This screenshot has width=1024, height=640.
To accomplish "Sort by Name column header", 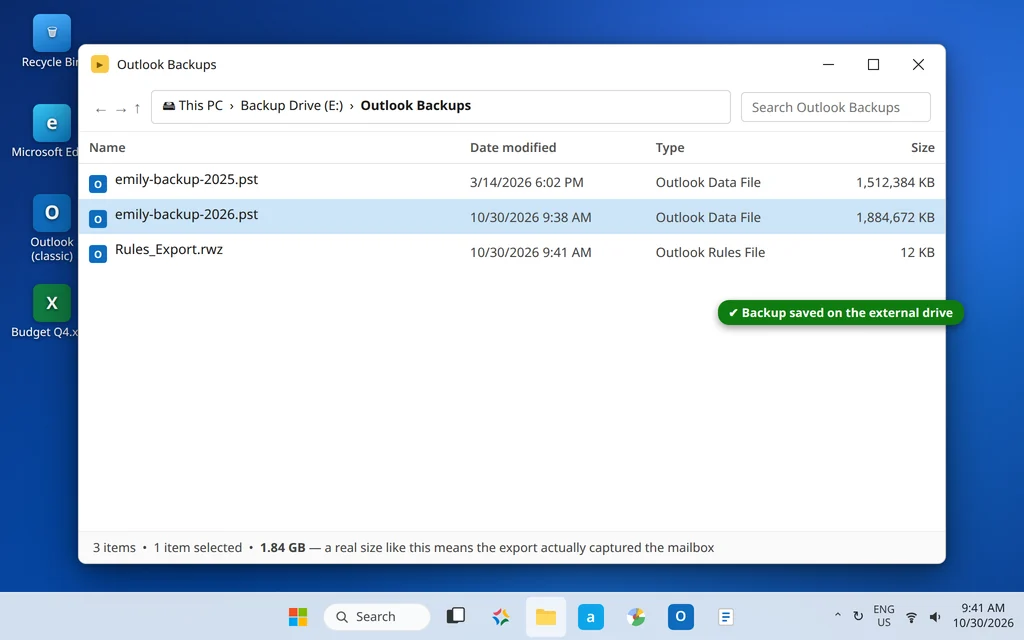I will pyautogui.click(x=107, y=148).
